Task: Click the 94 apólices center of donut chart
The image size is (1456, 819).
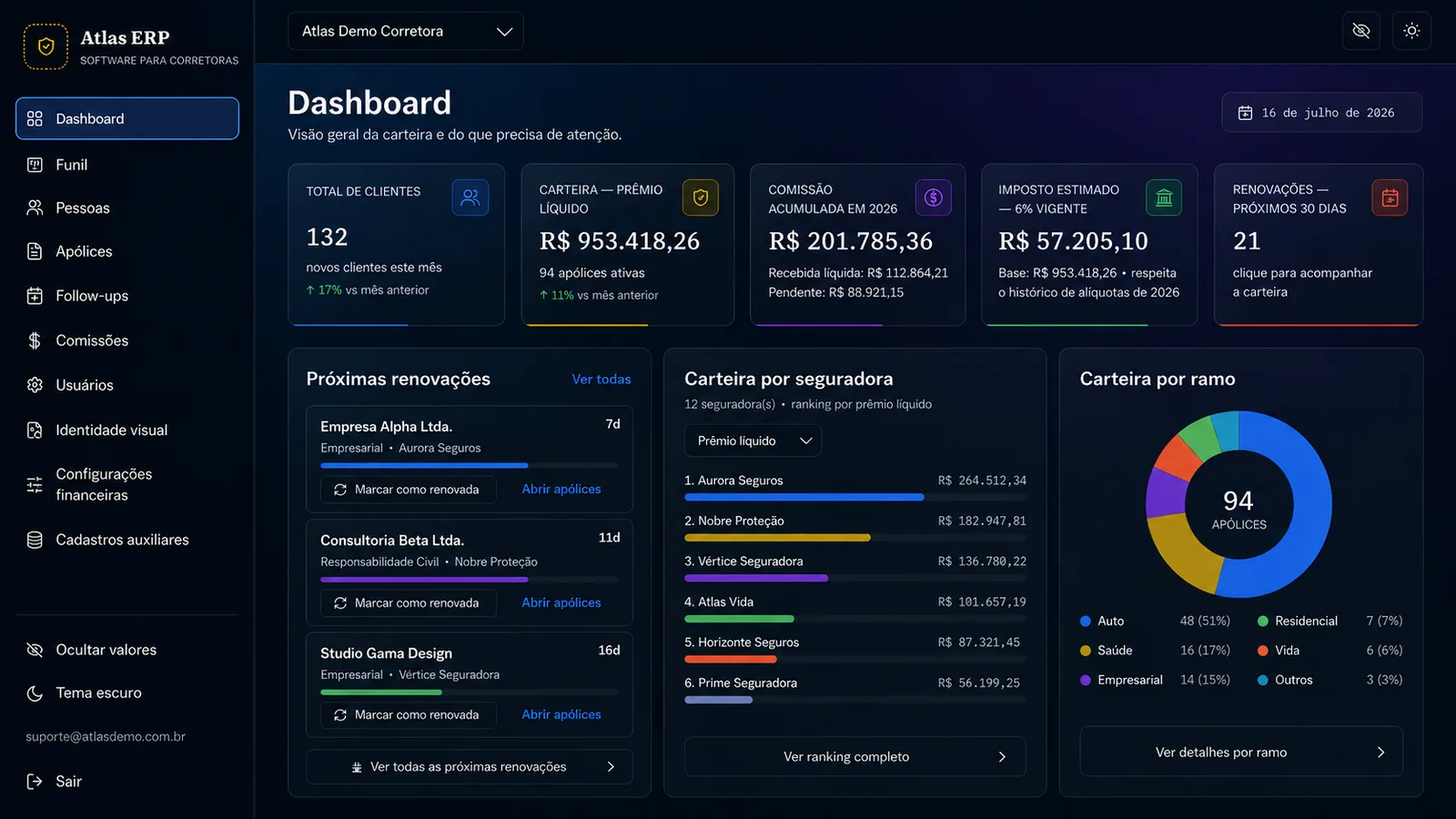Action: tap(1239, 510)
